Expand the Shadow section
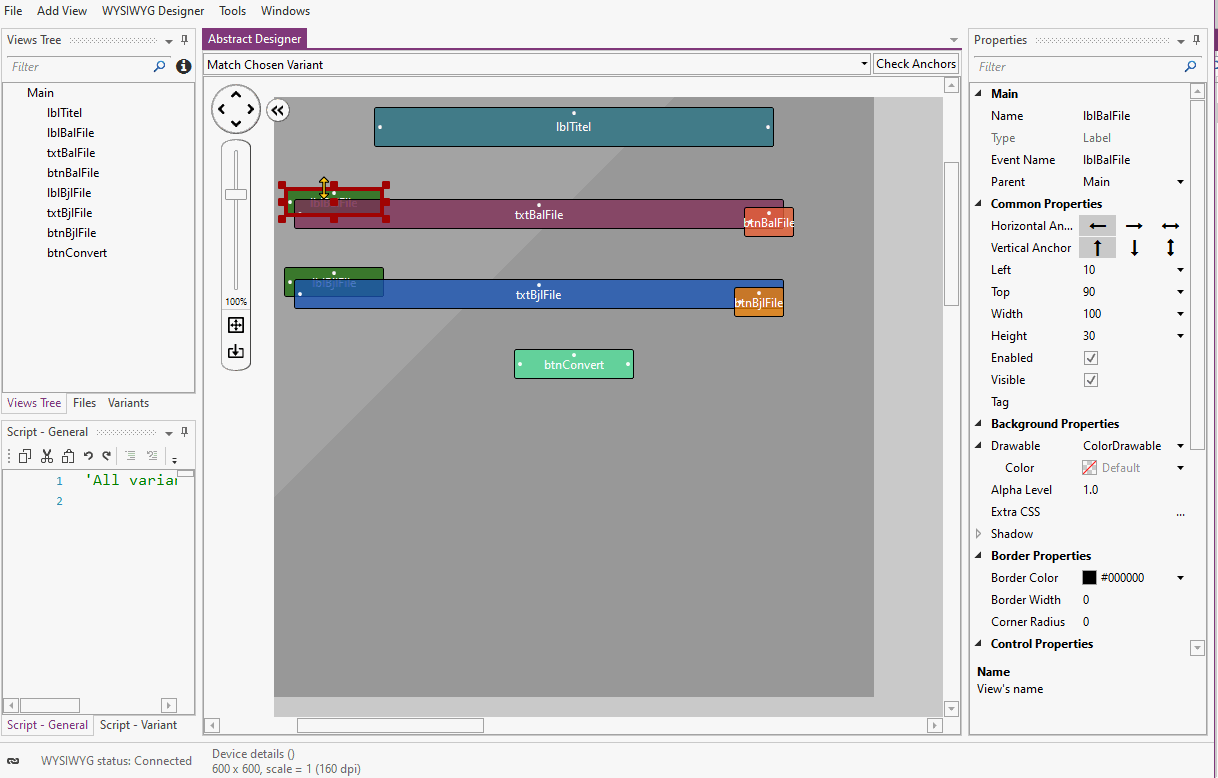The width and height of the screenshot is (1218, 778). [x=979, y=534]
